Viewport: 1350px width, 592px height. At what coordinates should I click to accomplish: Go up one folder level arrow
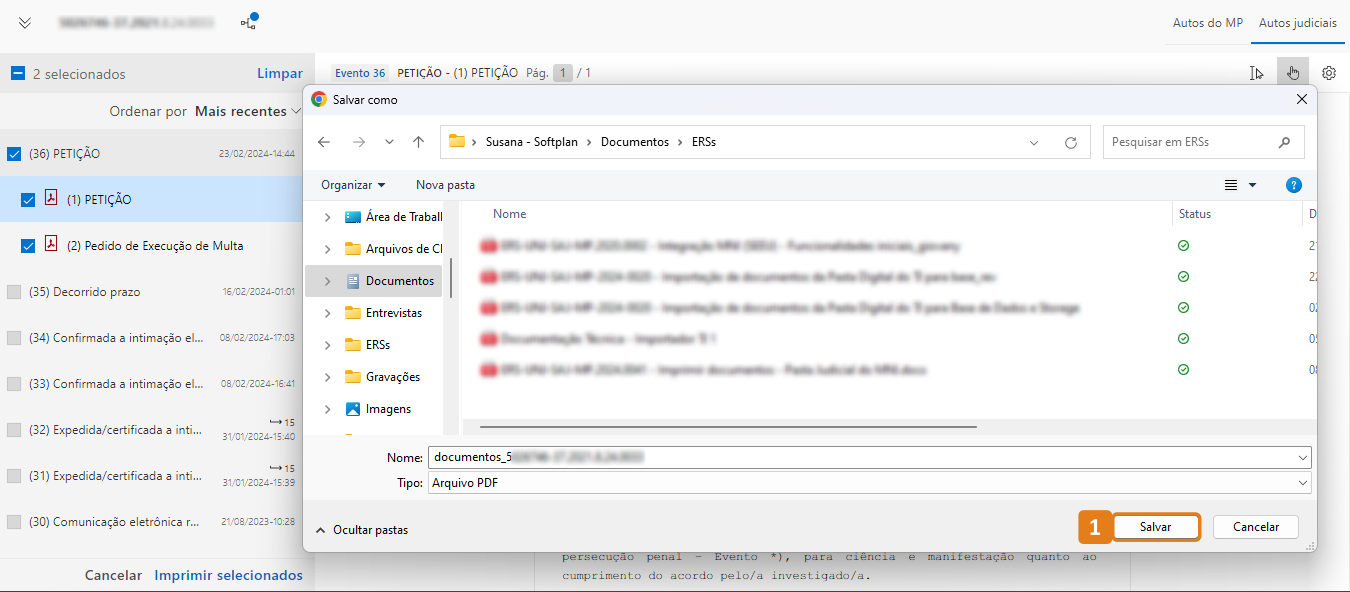tap(418, 142)
